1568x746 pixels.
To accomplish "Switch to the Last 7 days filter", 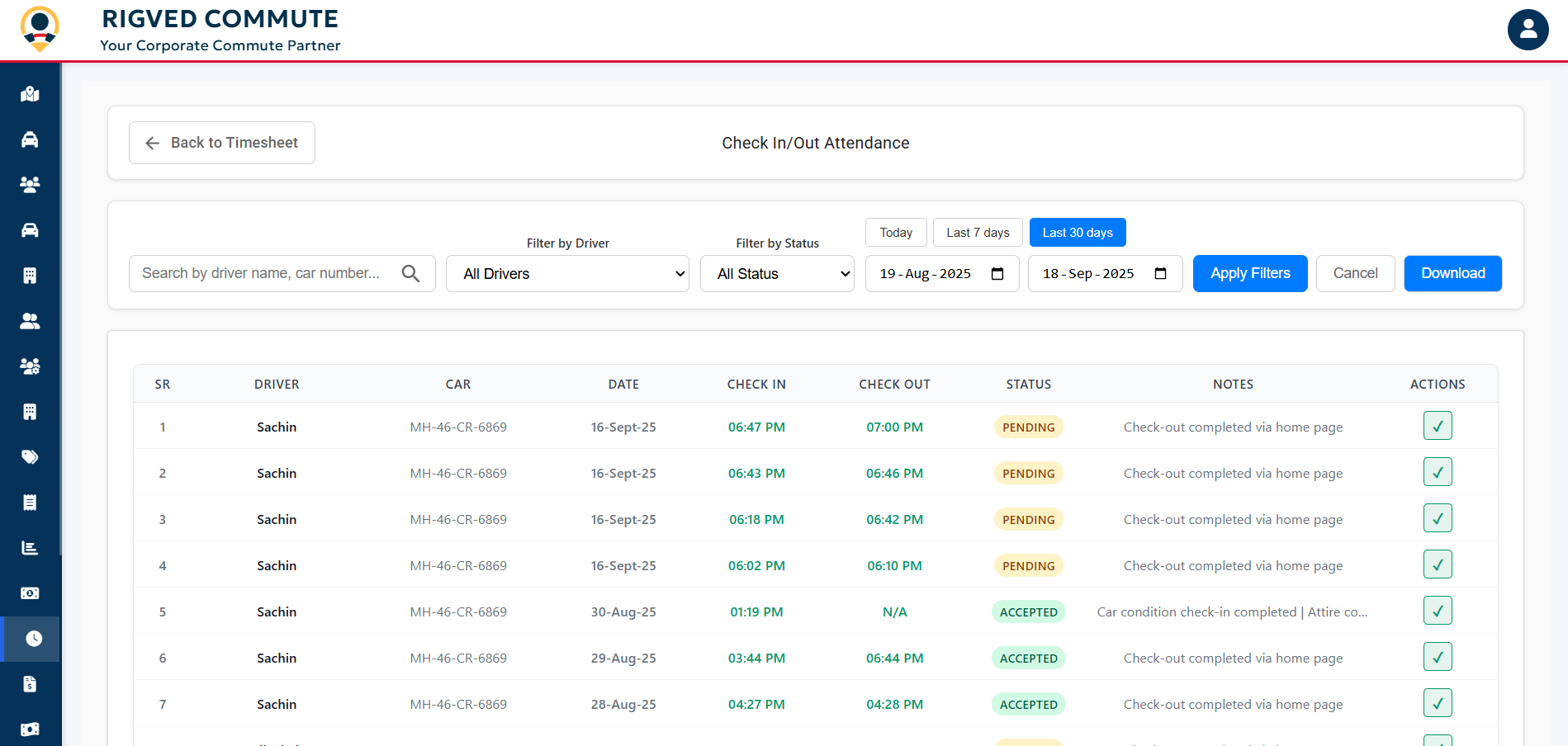I will tap(978, 232).
